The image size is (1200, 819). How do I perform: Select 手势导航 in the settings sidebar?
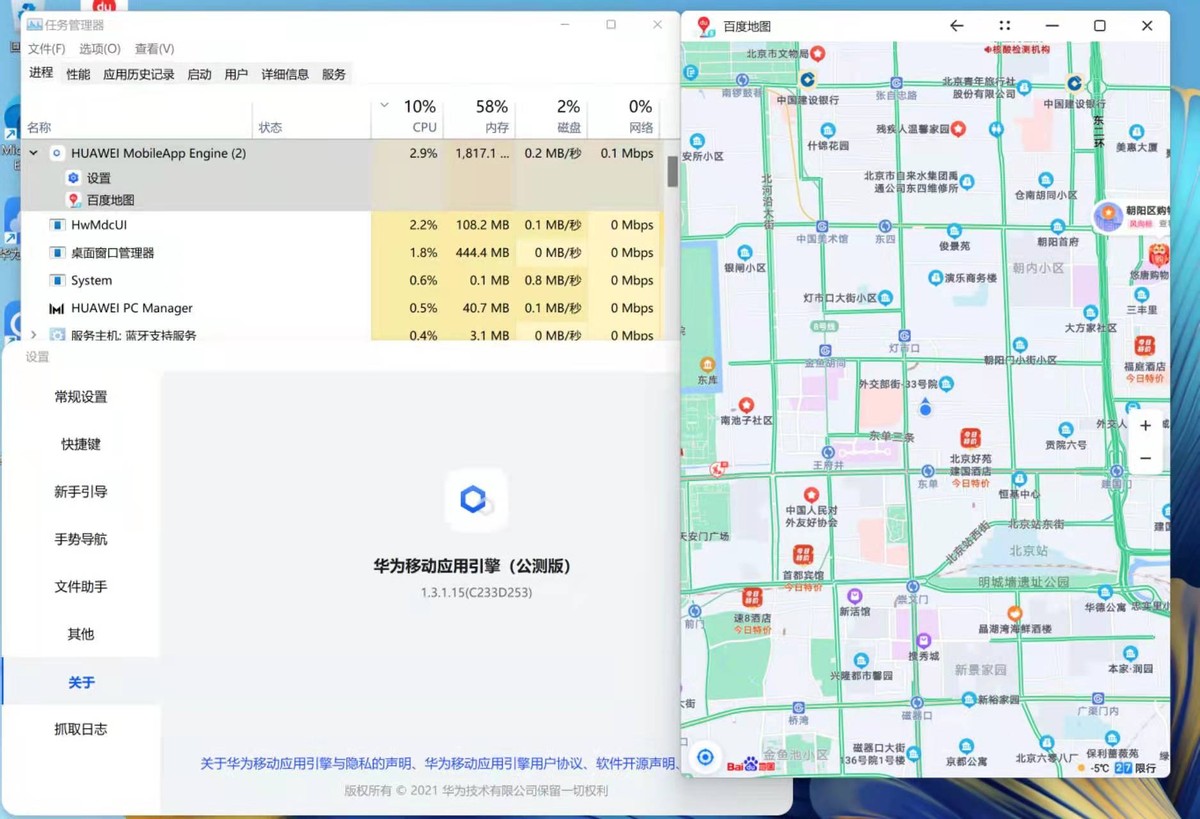(x=81, y=539)
